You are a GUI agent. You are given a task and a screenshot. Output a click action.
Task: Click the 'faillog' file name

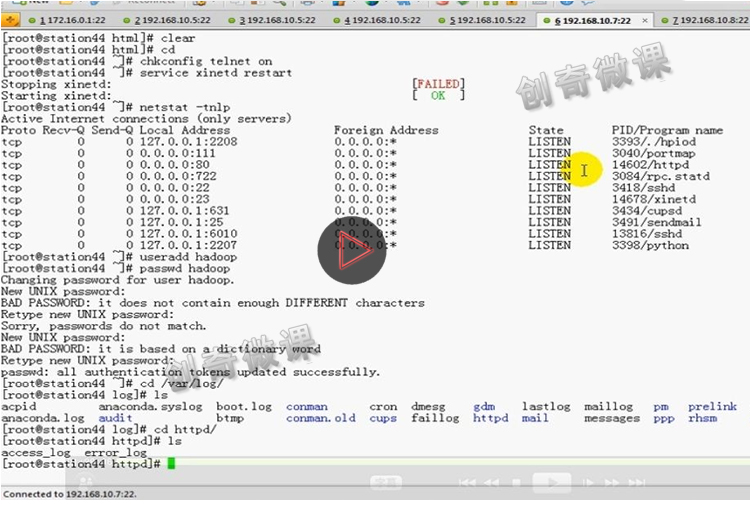point(435,418)
